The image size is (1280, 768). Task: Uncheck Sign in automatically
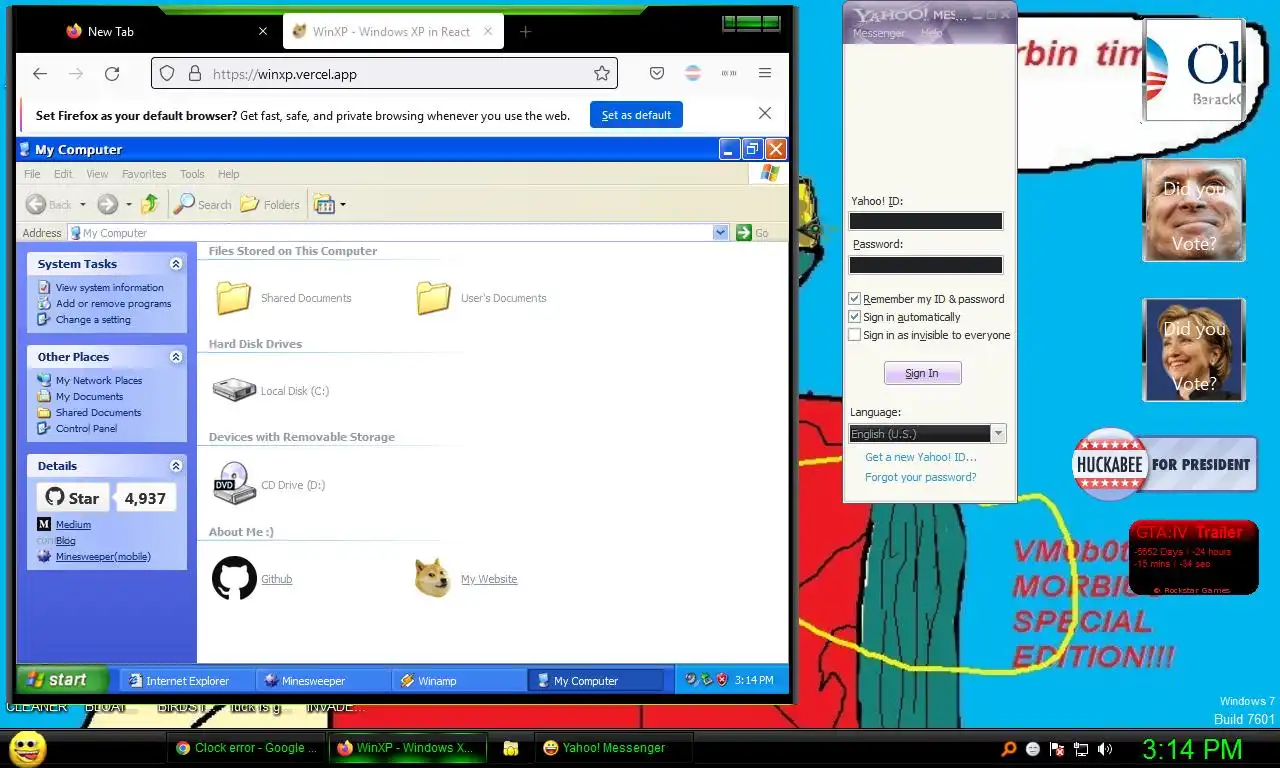coord(854,317)
